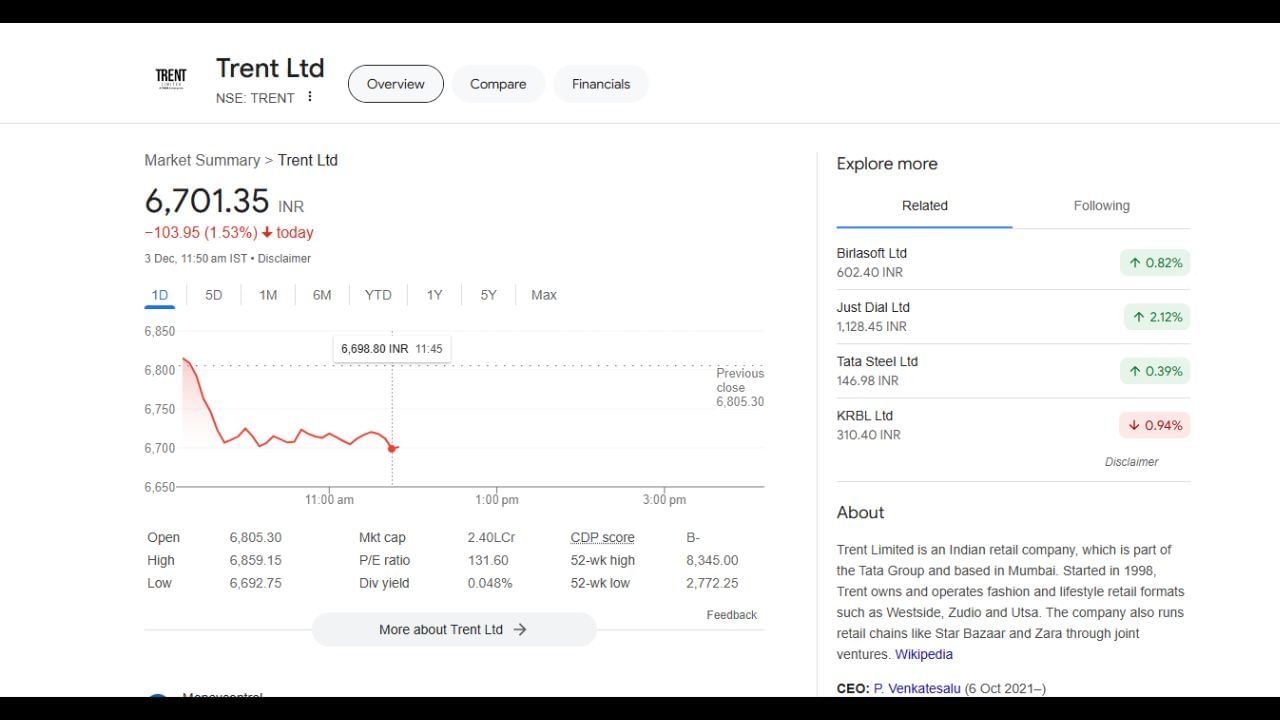Viewport: 1280px width, 720px height.
Task: Select the Following tab
Action: pos(1101,206)
